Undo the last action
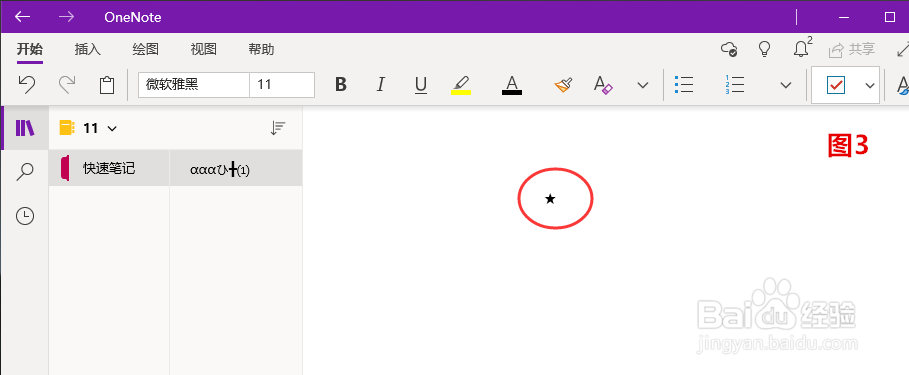The image size is (909, 375). [26, 85]
